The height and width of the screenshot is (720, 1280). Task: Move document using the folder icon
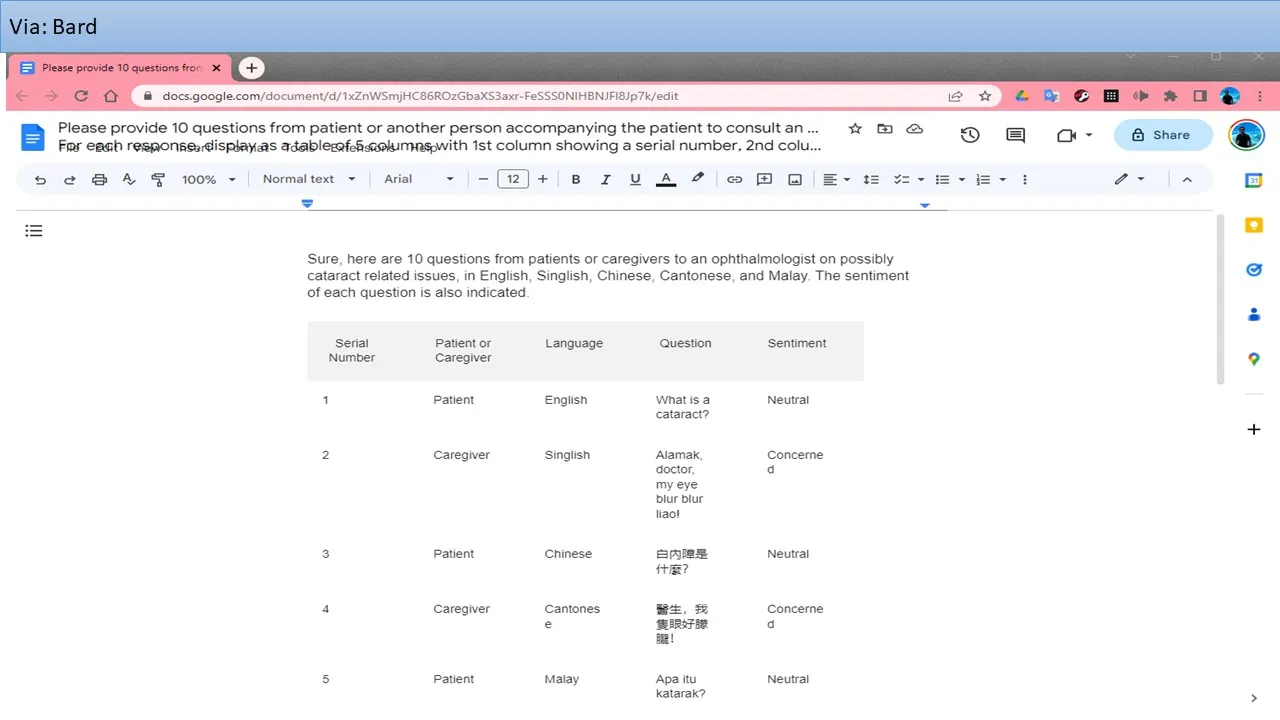(885, 129)
